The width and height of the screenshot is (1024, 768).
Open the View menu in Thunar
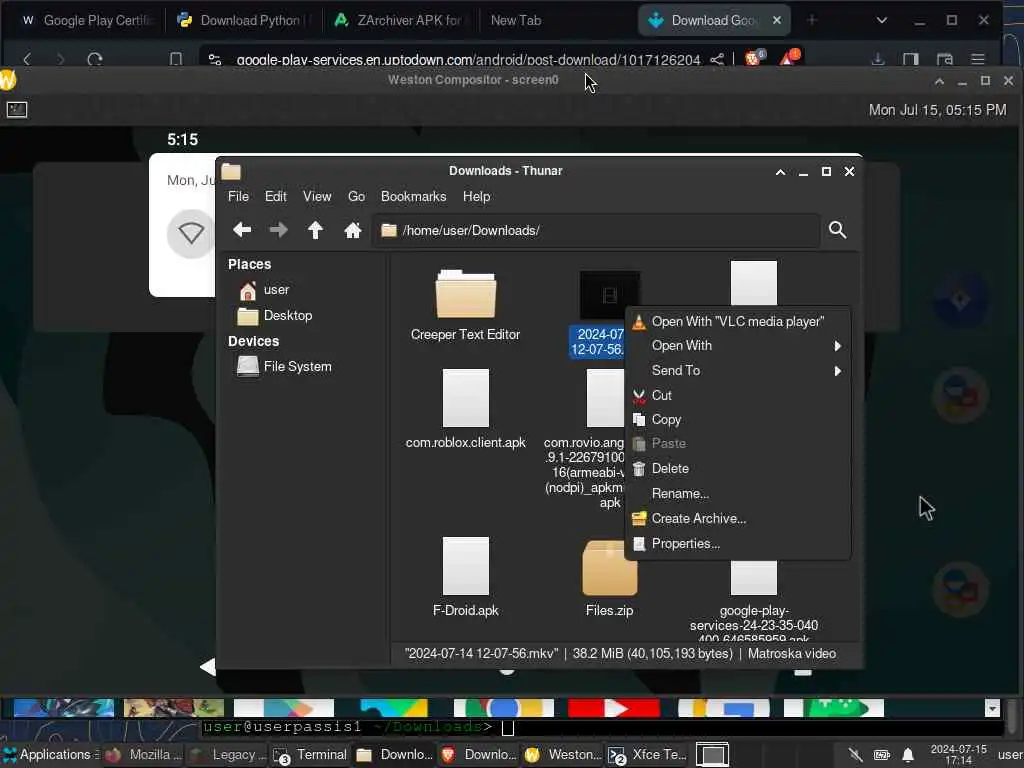pyautogui.click(x=317, y=197)
